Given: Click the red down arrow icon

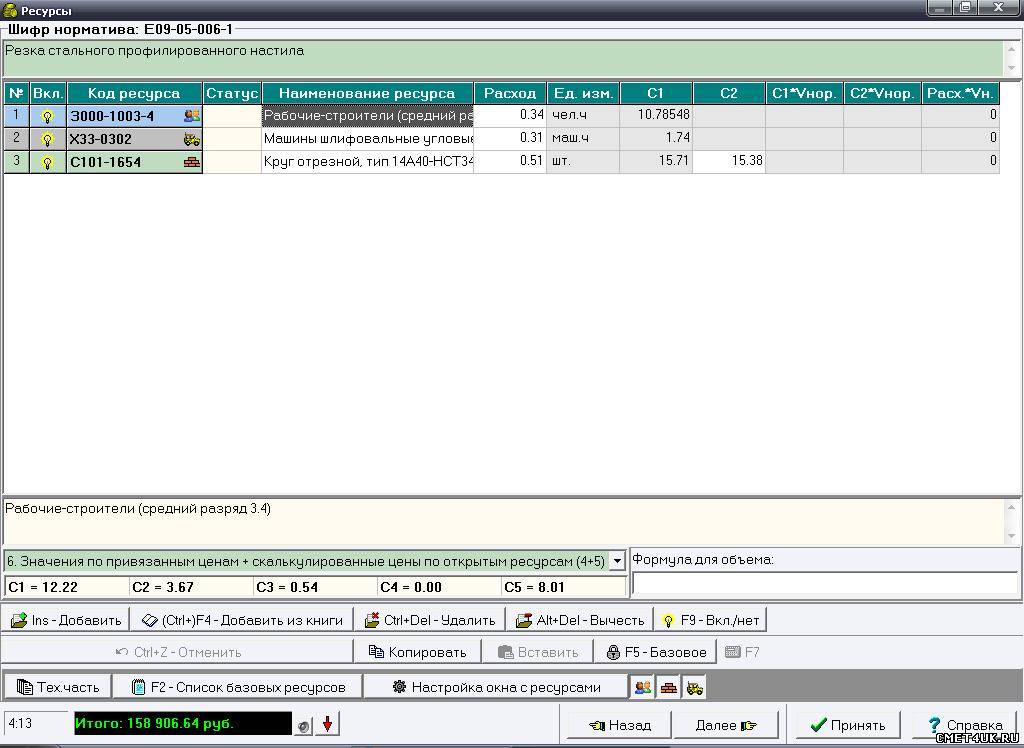Looking at the screenshot, I should click(x=327, y=725).
